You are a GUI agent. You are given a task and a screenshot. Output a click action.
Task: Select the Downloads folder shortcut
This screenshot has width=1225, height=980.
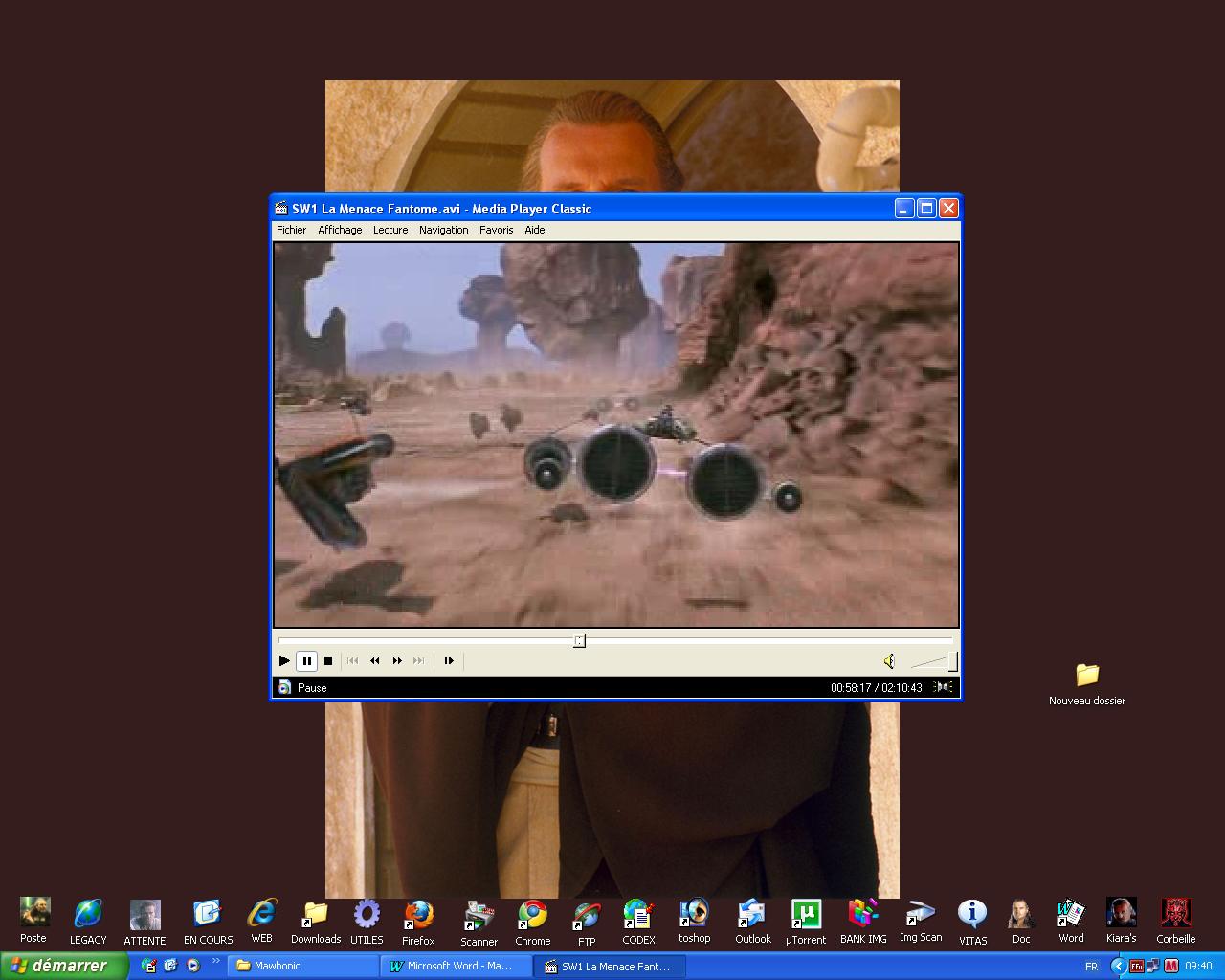[x=316, y=922]
